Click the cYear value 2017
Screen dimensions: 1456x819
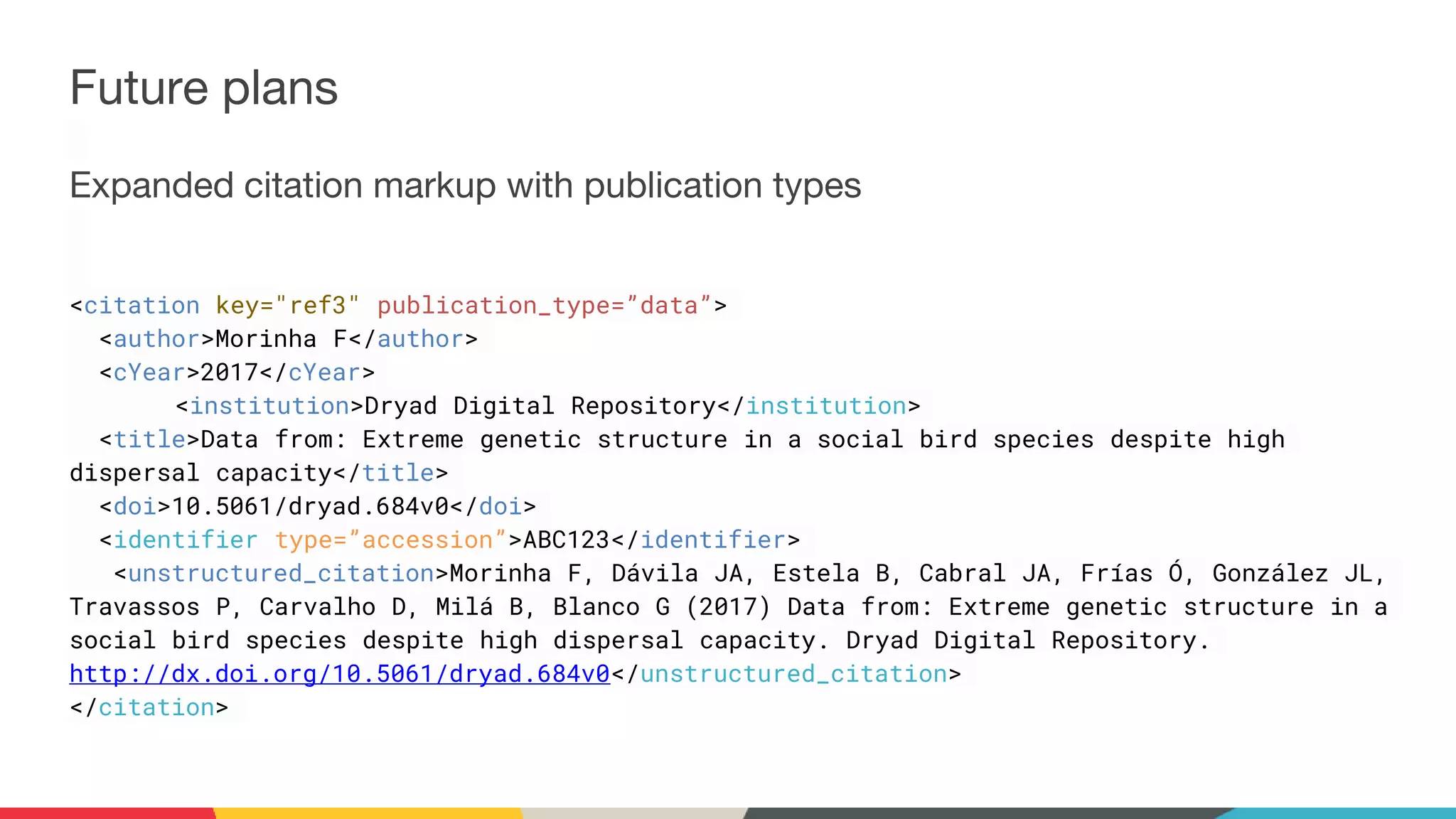pyautogui.click(x=230, y=373)
